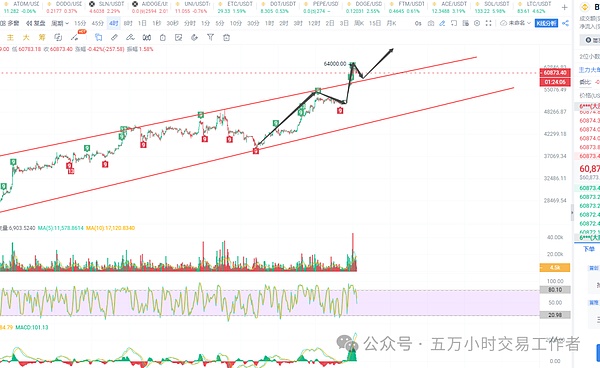600x368 pixels.
Task: Select the 15日 timeframe
Action: (375, 23)
